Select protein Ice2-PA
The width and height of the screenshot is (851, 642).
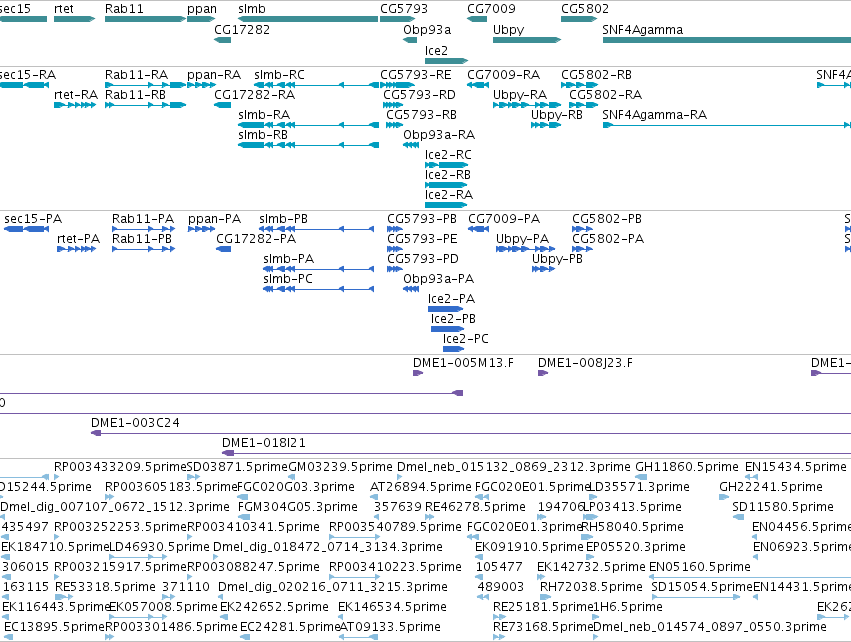[446, 309]
